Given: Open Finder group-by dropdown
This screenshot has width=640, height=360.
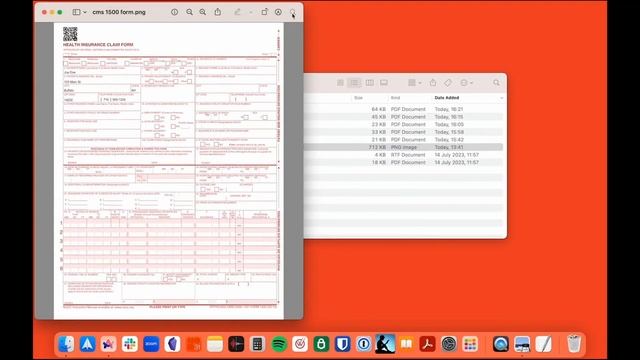Looking at the screenshot, I should pos(415,83).
